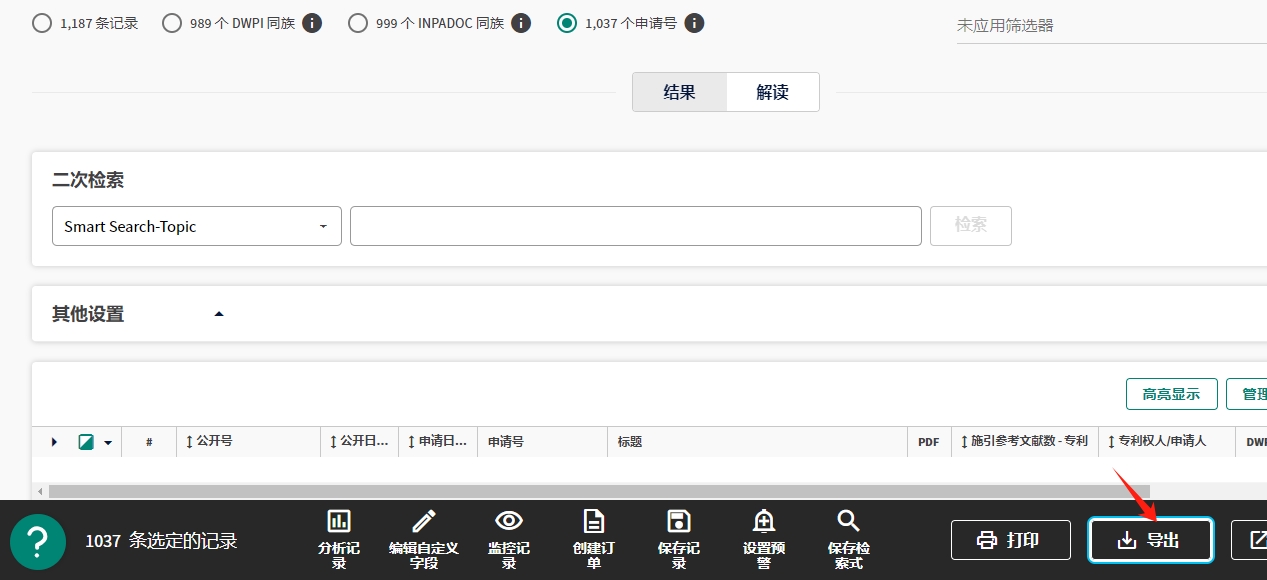
Task: Click the 保存记录 disk icon
Action: click(679, 521)
